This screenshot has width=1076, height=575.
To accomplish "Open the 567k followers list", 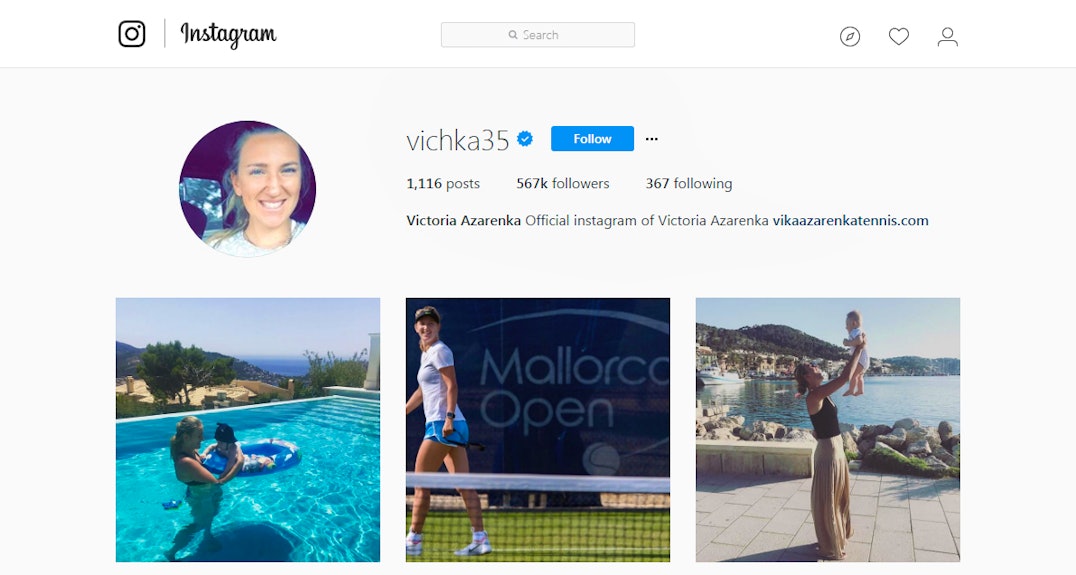I will 563,183.
